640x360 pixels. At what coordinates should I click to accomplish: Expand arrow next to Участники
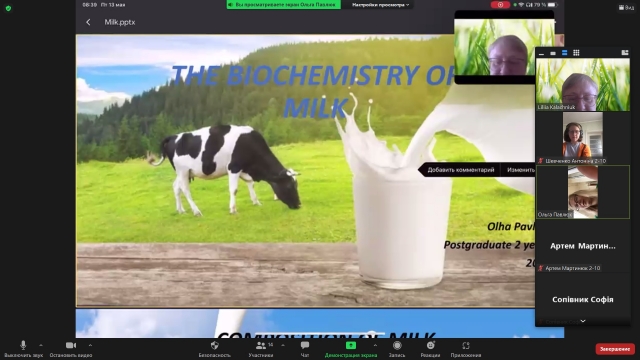click(x=283, y=345)
